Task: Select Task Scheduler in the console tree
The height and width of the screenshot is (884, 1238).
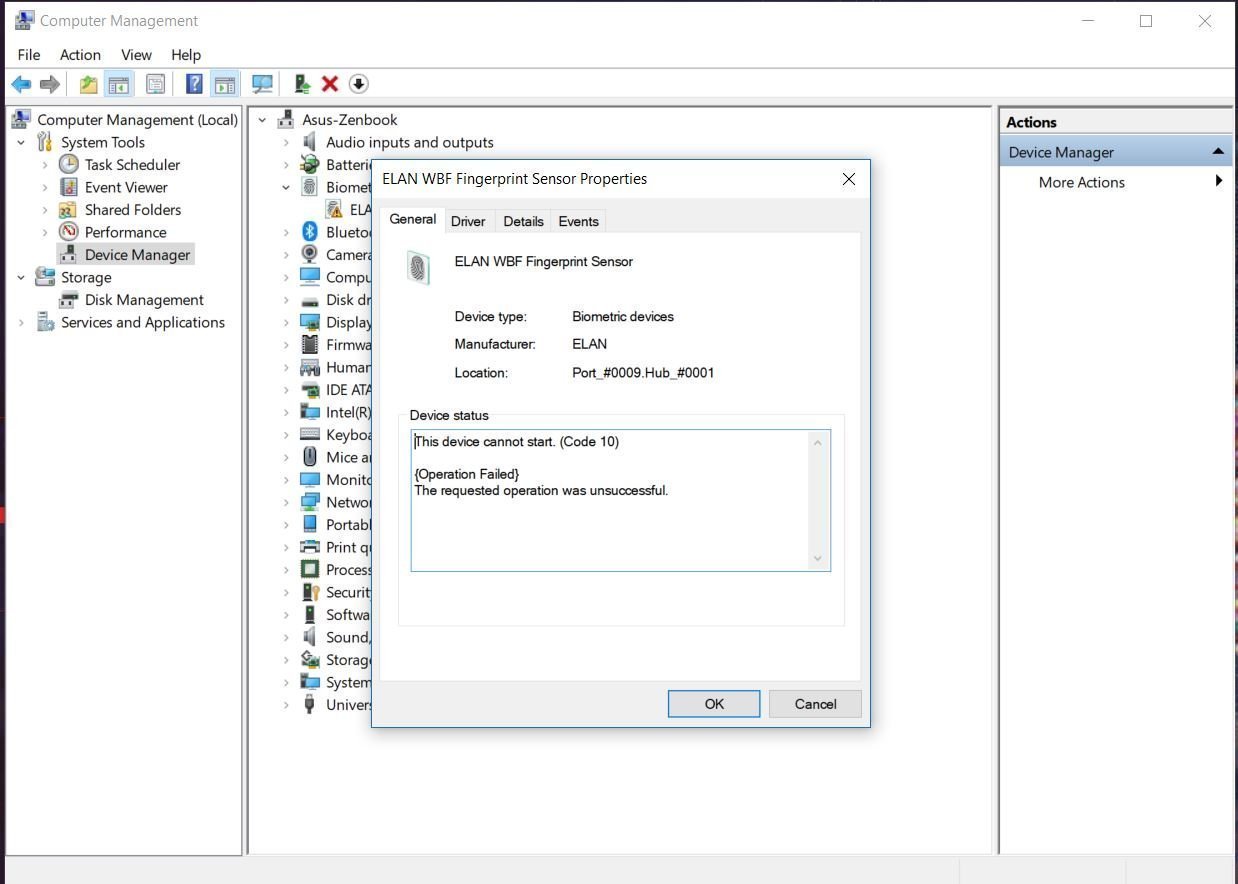Action: [x=132, y=165]
